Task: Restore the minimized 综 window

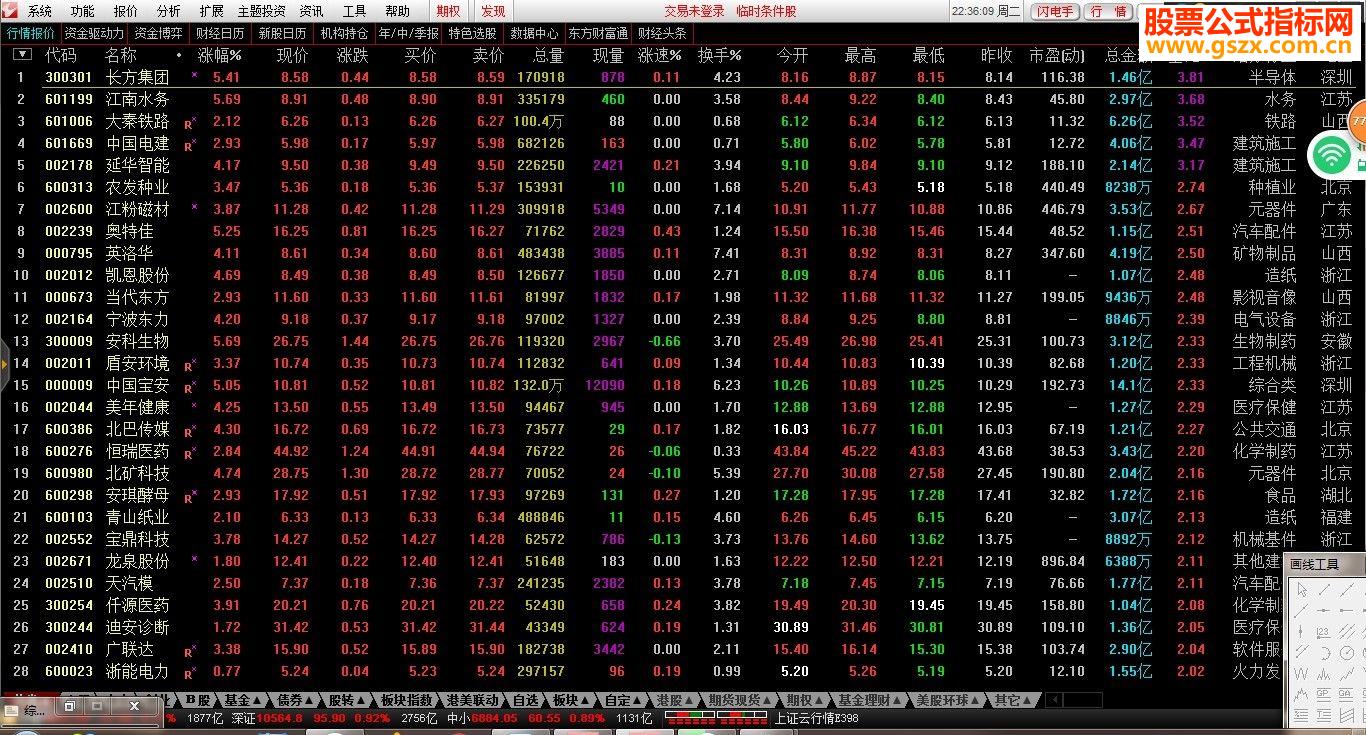Action: click(69, 705)
